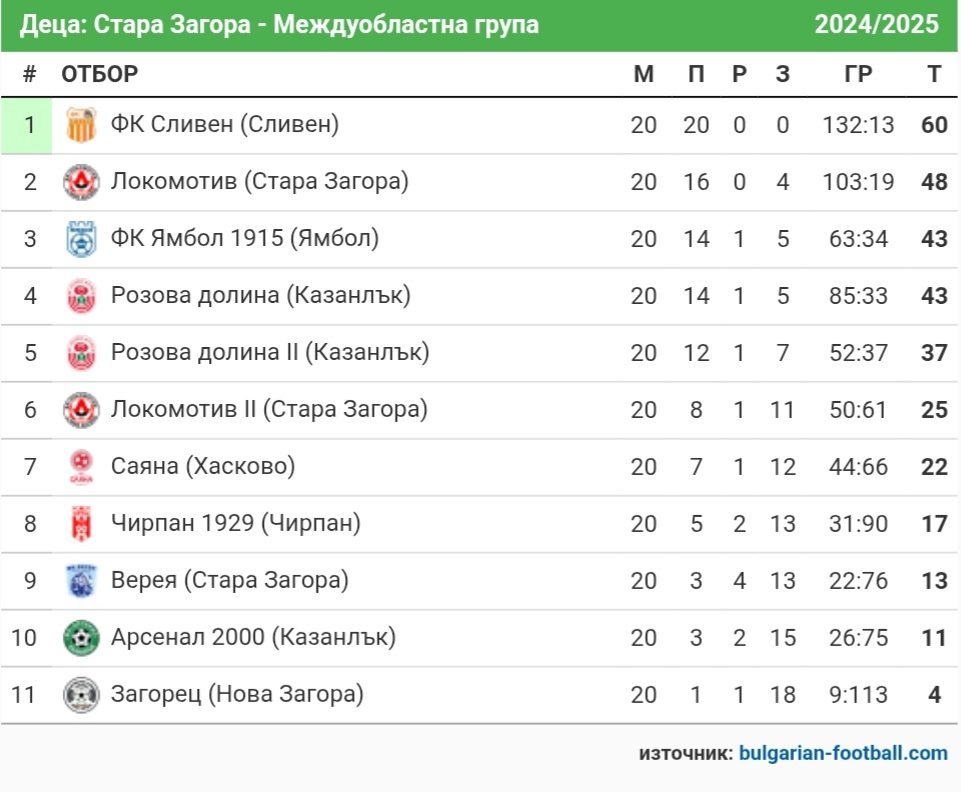The height and width of the screenshot is (792, 961).
Task: Click the highlighted green rank 1 cell
Action: click(x=27, y=125)
